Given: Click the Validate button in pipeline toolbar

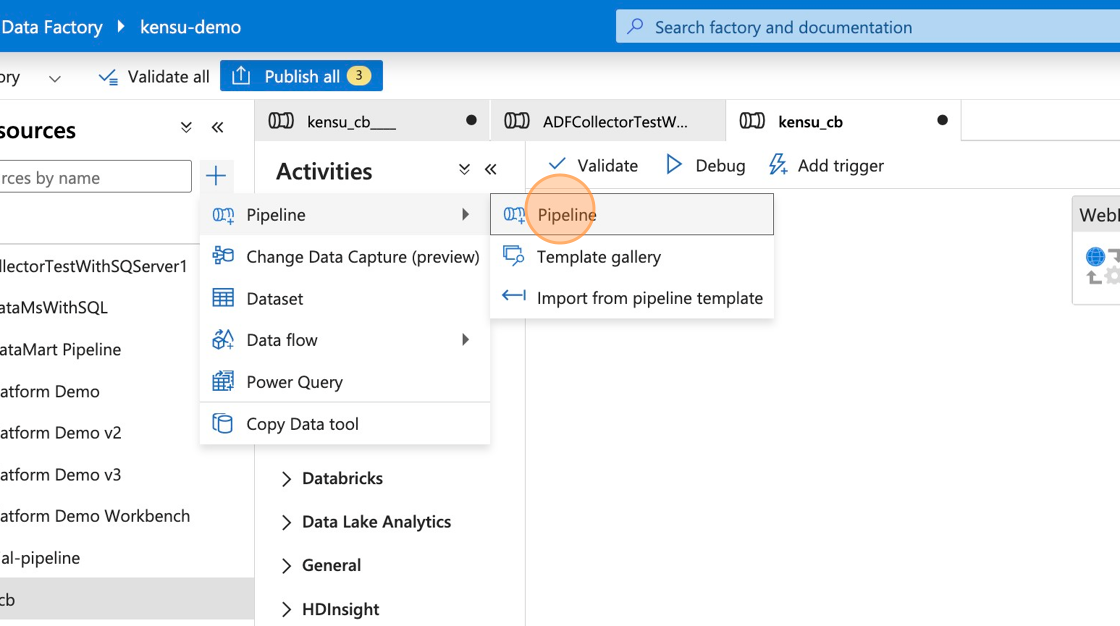Looking at the screenshot, I should pyautogui.click(x=593, y=165).
